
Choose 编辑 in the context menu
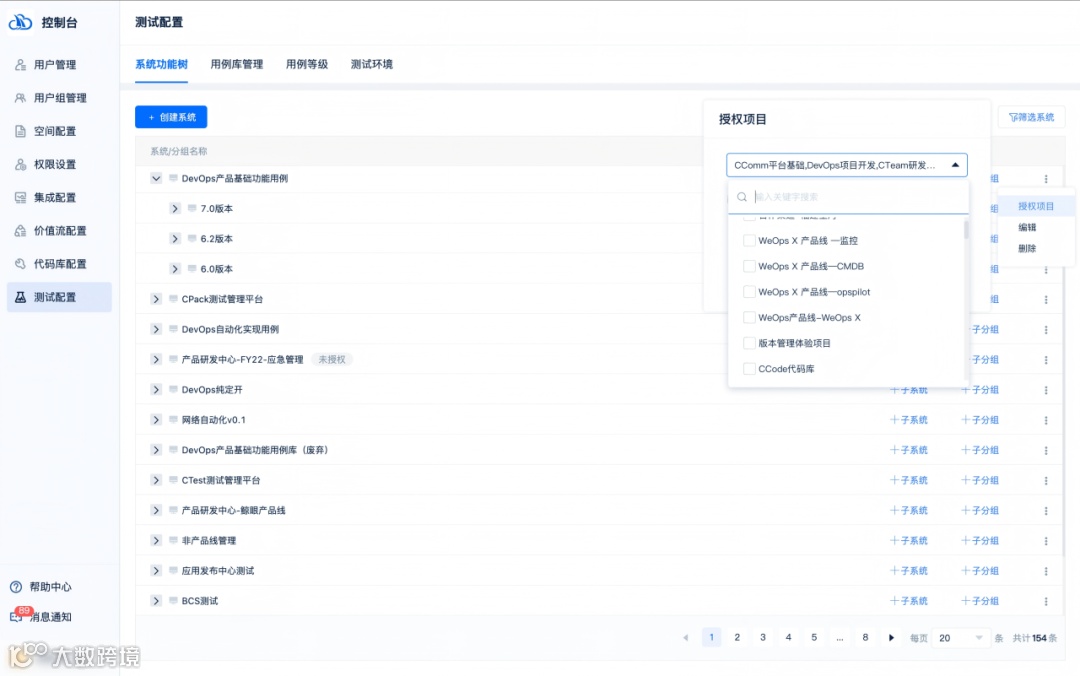[1027, 227]
